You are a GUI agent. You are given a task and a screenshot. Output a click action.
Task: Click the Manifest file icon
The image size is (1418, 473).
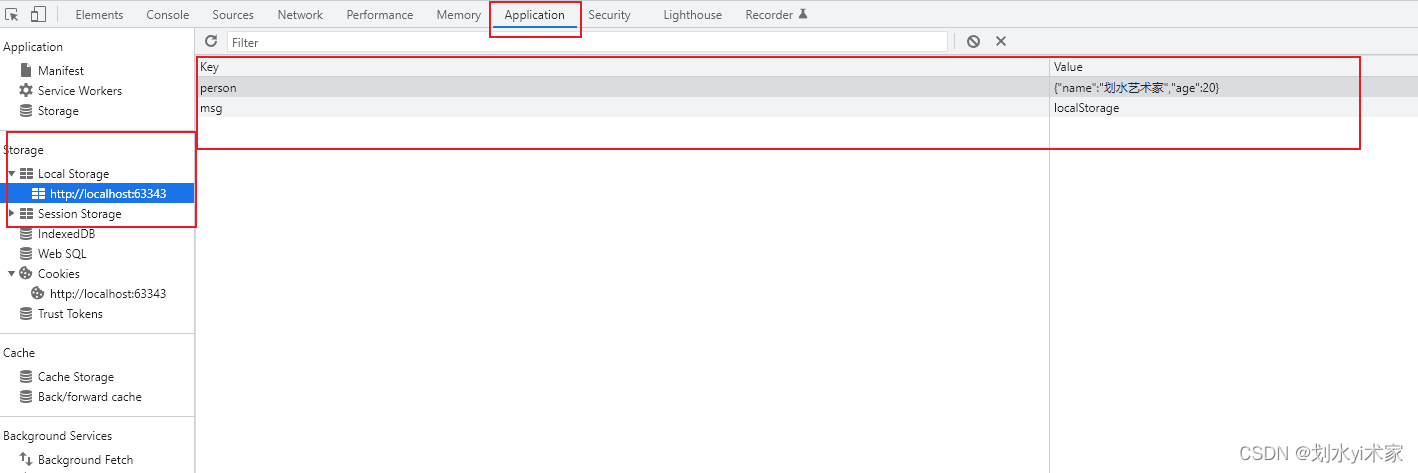click(26, 71)
